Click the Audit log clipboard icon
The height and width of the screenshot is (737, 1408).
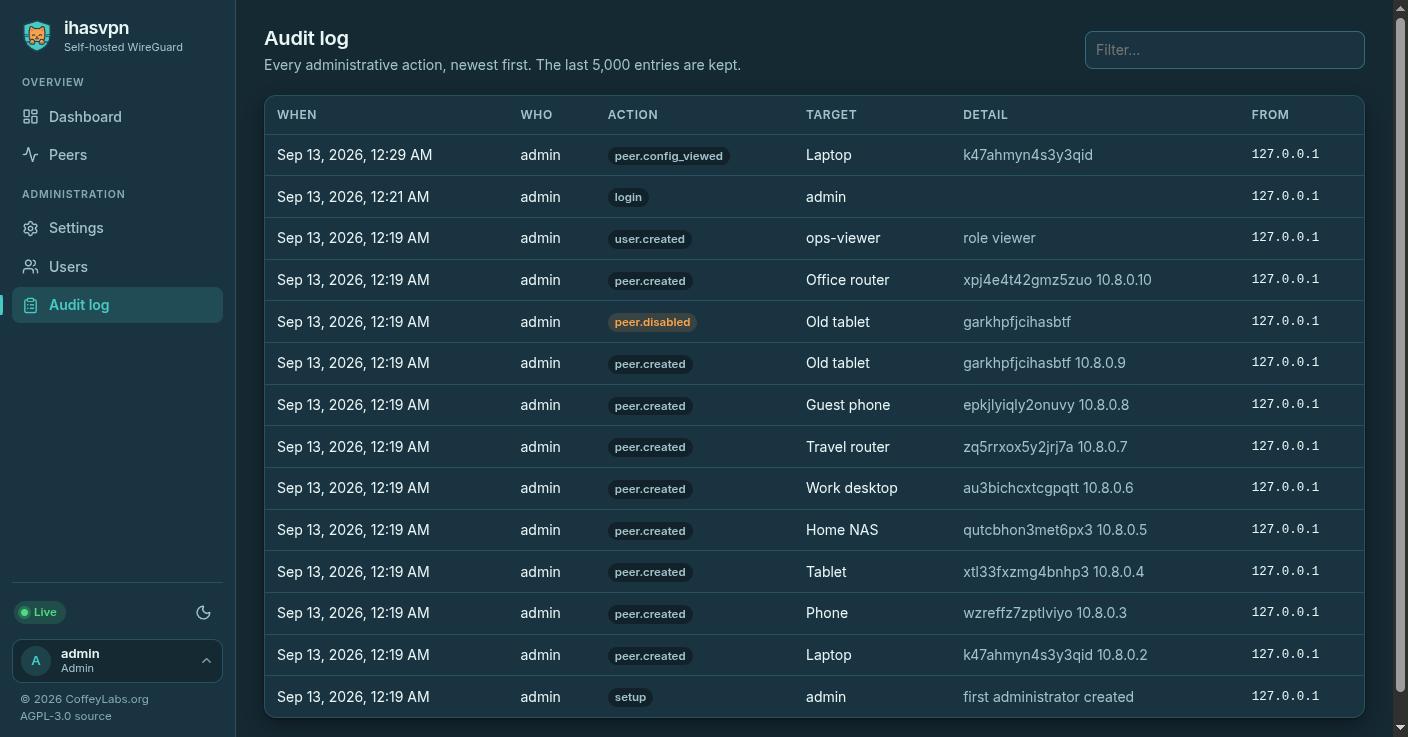coord(31,305)
